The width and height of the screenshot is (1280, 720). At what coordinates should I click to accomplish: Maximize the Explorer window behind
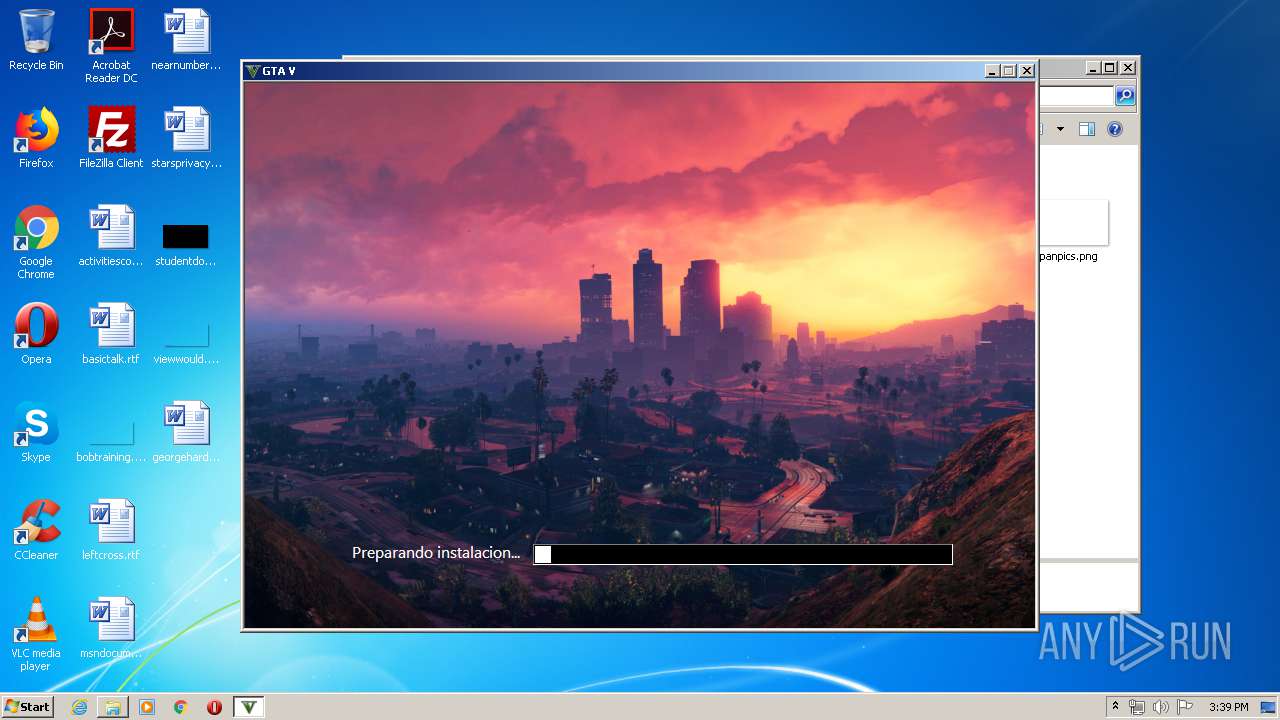pos(1110,68)
